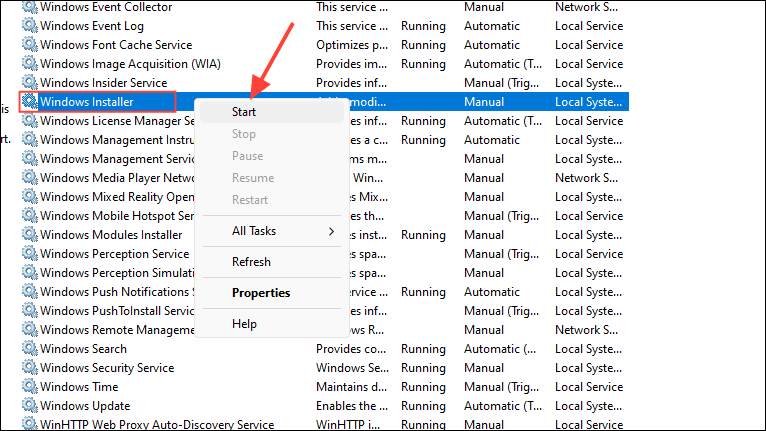The image size is (766, 431).
Task: Click the gear icon beside Windows Installer
Action: [x=30, y=102]
